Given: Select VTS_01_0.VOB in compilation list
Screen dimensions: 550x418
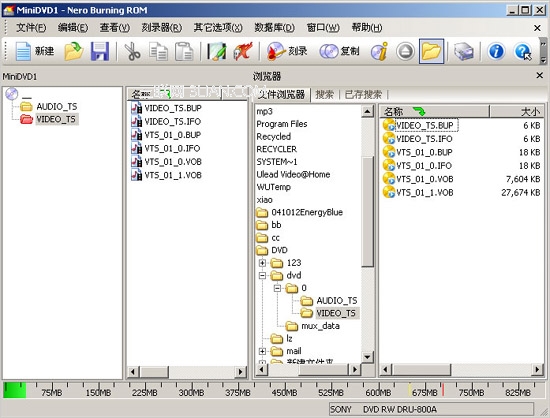Looking at the screenshot, I should (x=173, y=162).
